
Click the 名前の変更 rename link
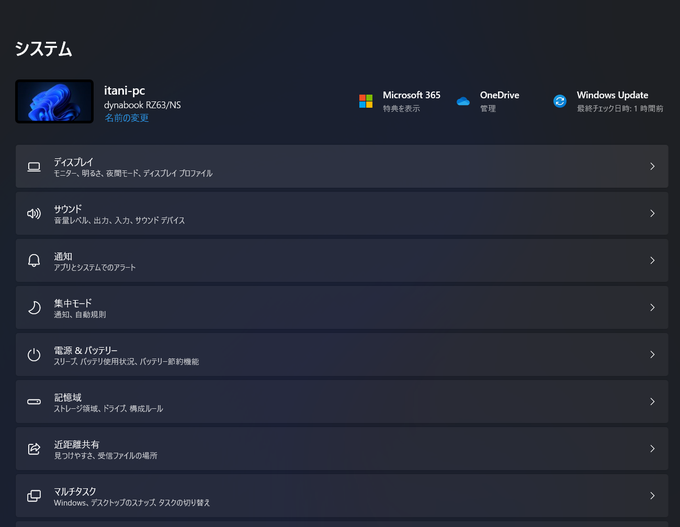click(x=126, y=118)
